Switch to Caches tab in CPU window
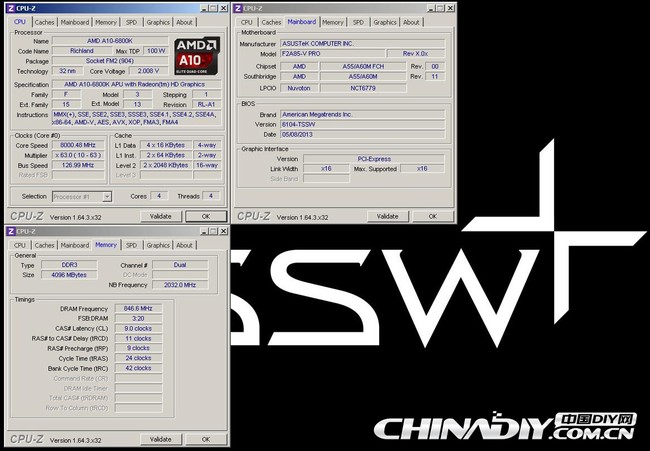The image size is (650, 451). pos(44,22)
